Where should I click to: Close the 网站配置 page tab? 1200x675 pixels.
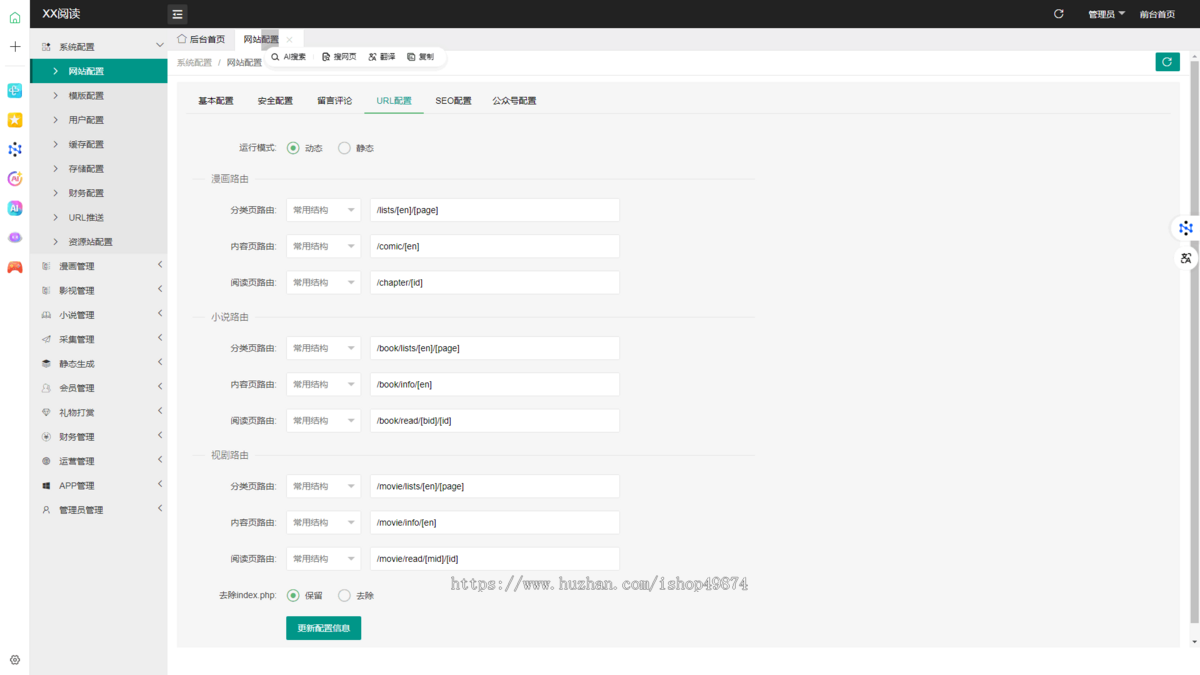pyautogui.click(x=289, y=40)
